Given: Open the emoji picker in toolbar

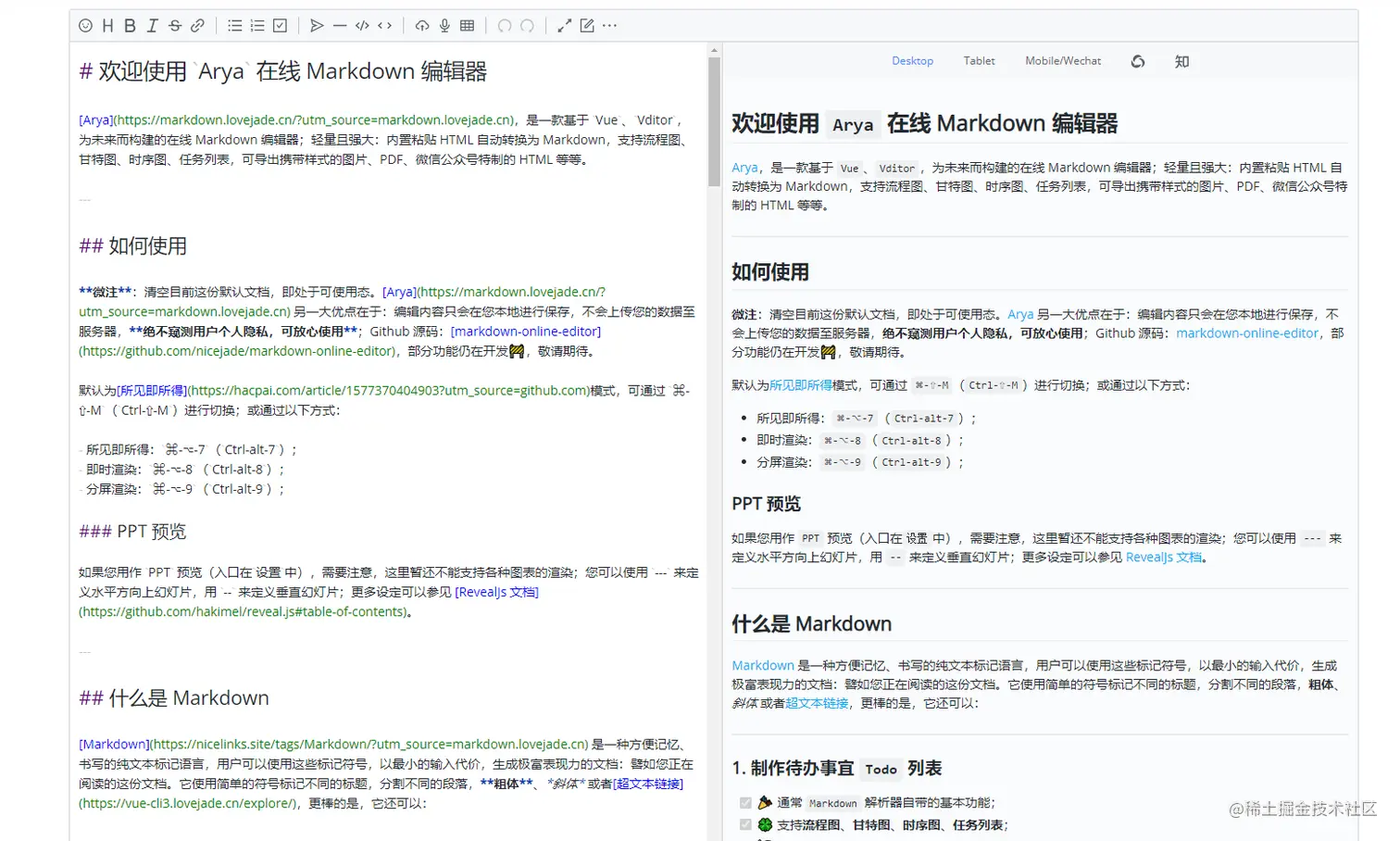Looking at the screenshot, I should pyautogui.click(x=85, y=26).
